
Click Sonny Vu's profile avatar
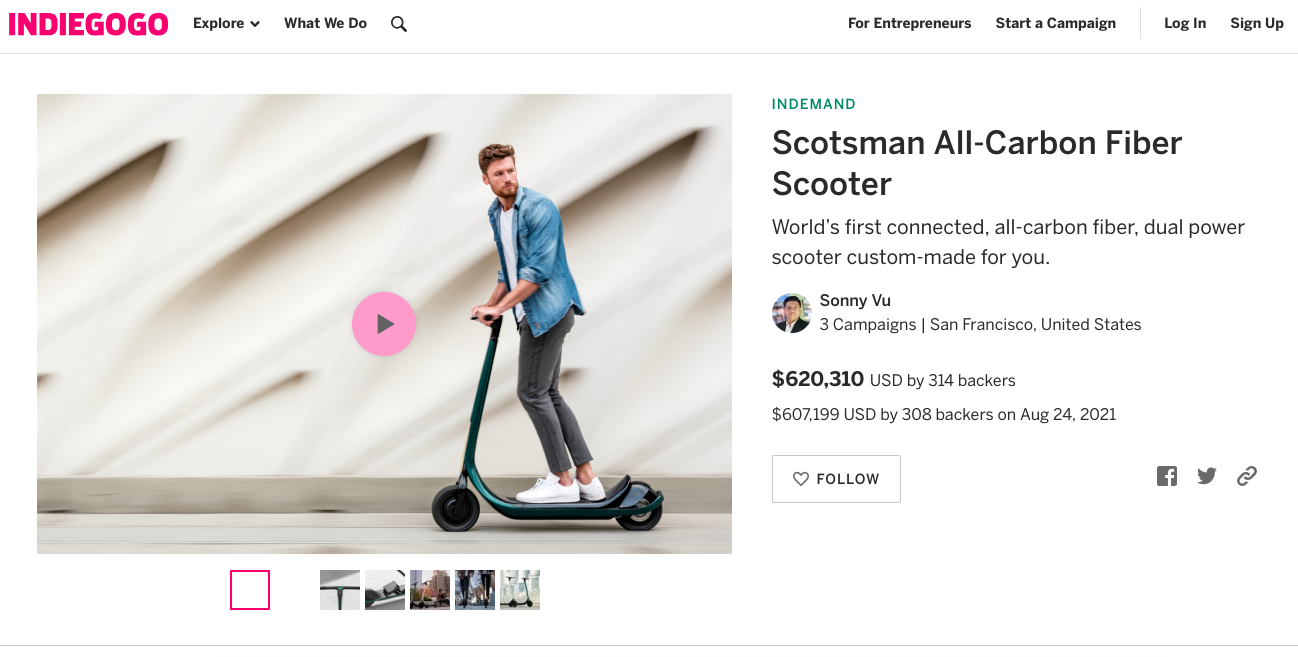point(791,313)
